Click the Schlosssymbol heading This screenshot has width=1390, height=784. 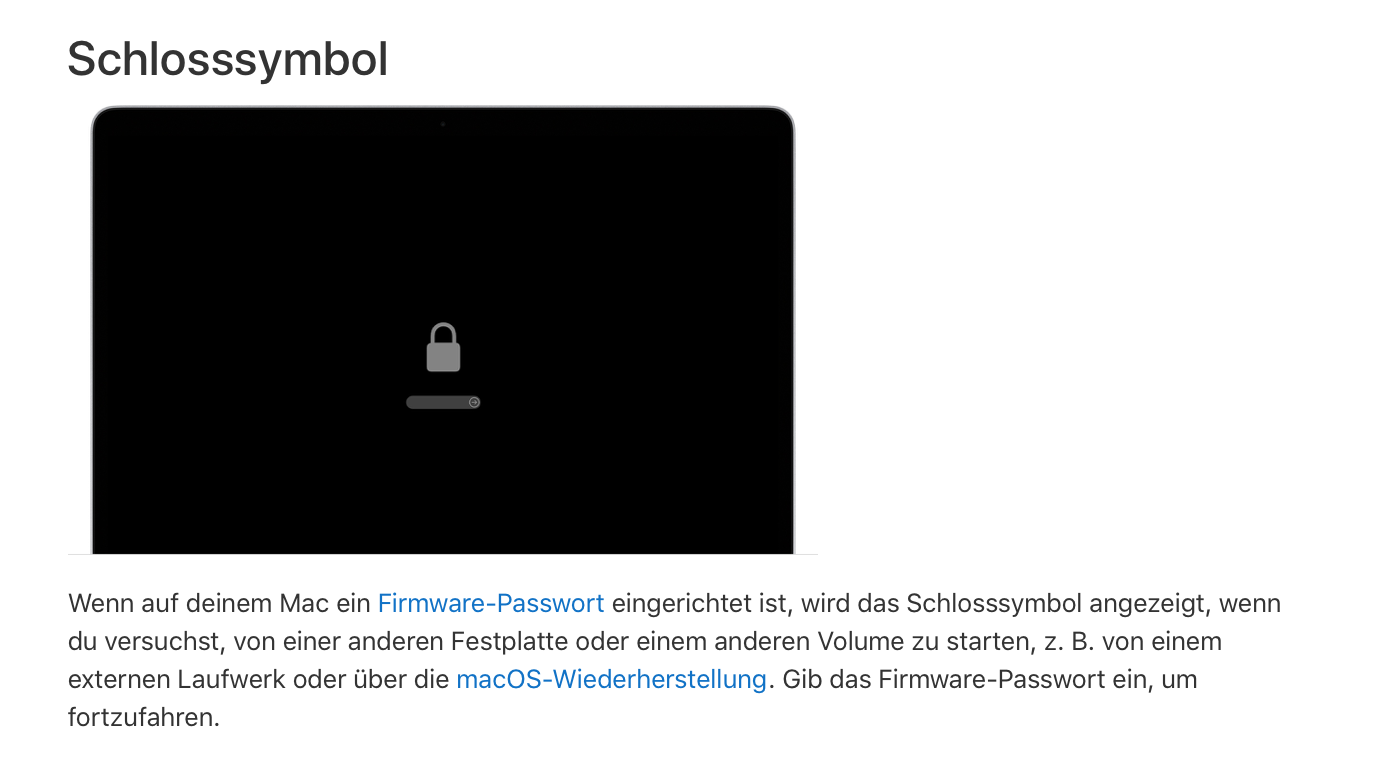(228, 58)
